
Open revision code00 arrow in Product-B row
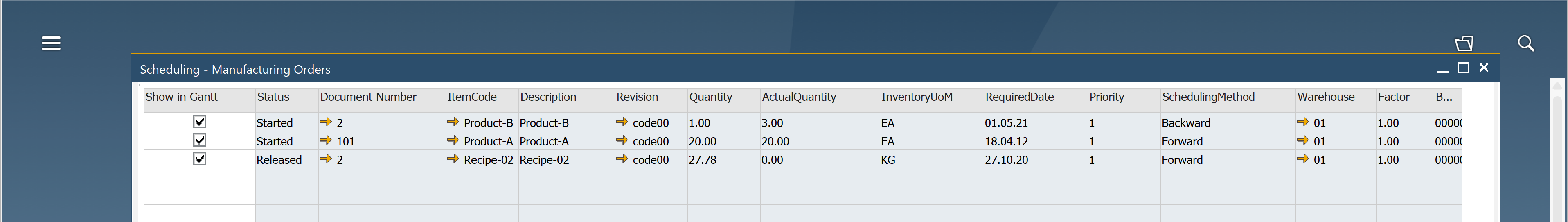click(x=622, y=122)
